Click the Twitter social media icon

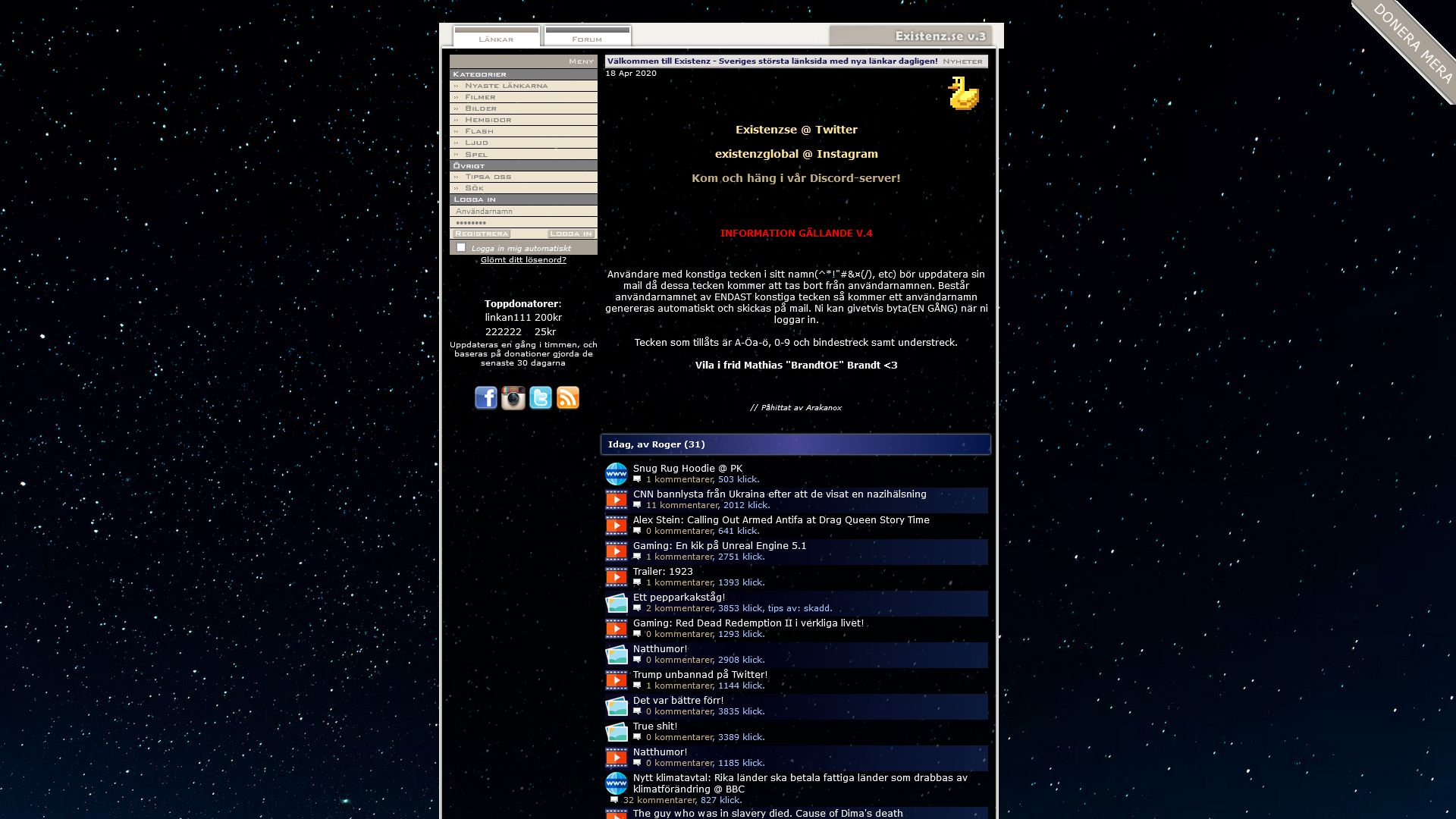coord(540,398)
